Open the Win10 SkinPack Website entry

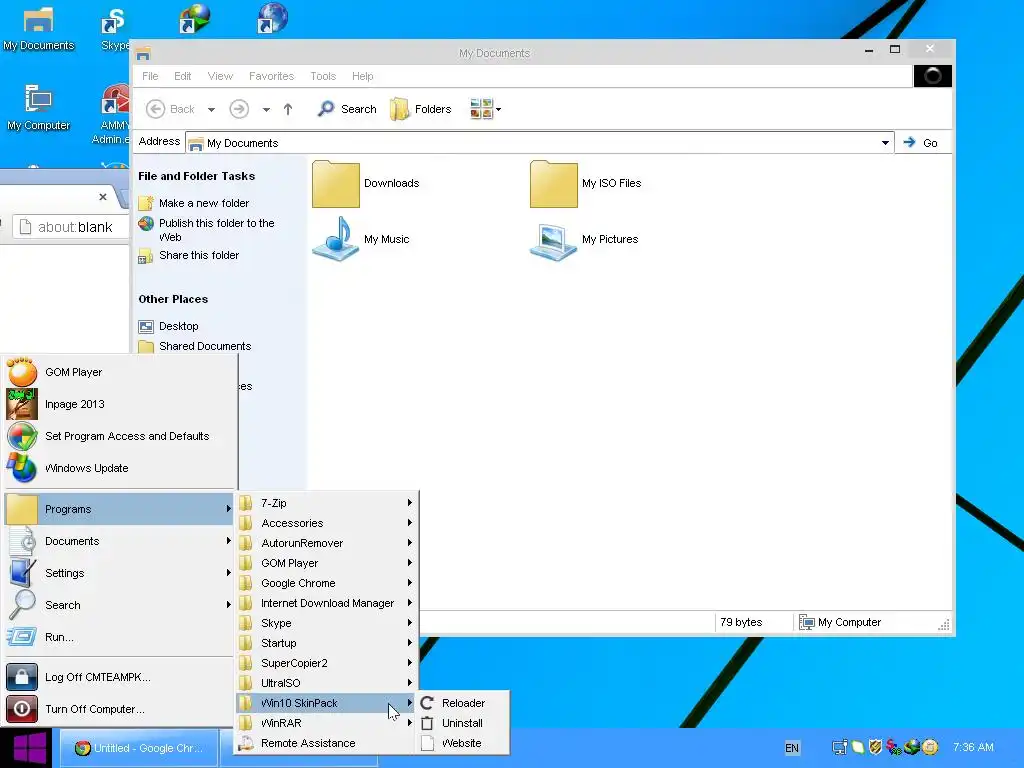pos(462,743)
